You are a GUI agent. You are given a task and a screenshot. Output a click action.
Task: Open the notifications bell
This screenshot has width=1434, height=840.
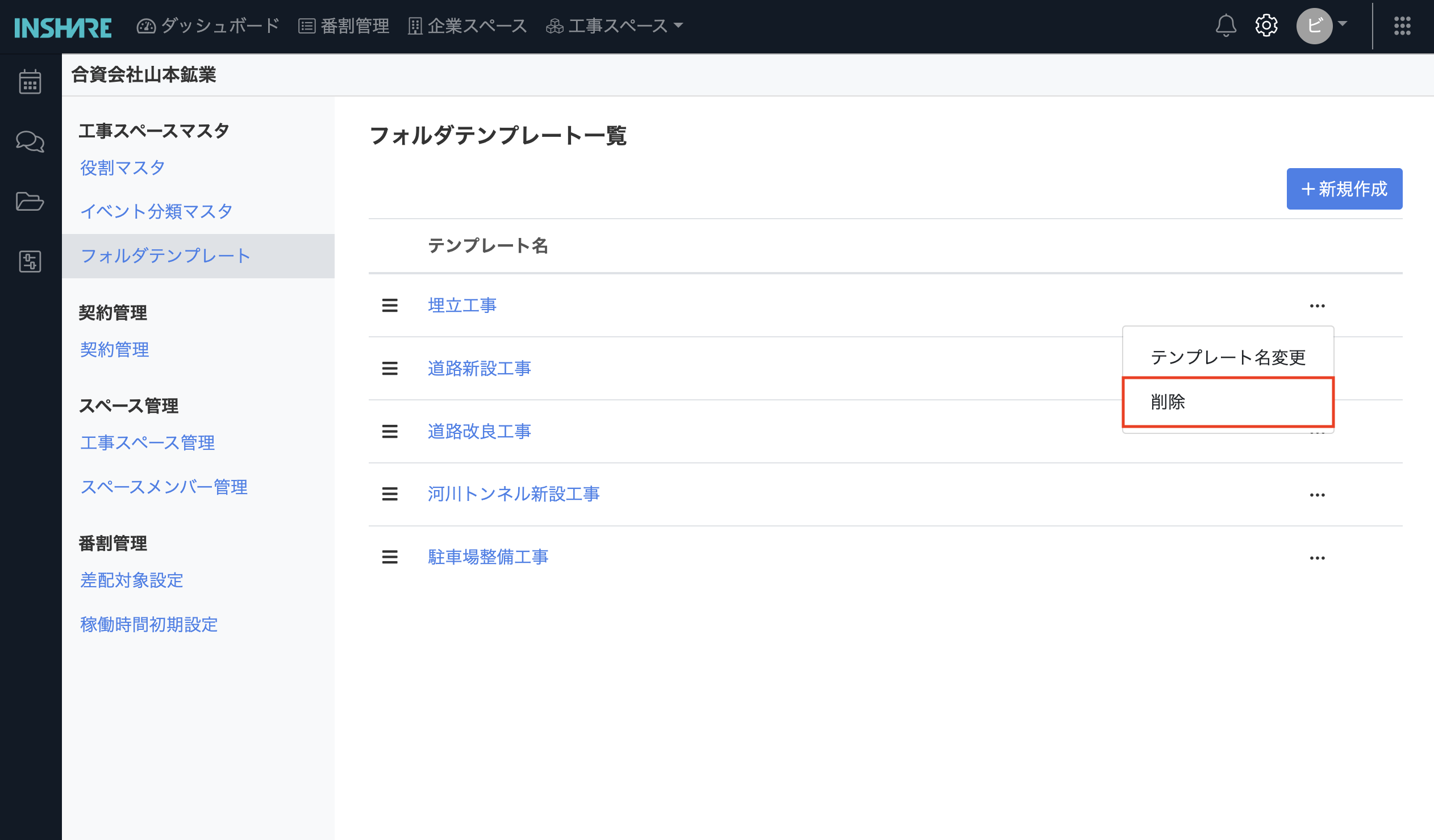(x=1225, y=26)
